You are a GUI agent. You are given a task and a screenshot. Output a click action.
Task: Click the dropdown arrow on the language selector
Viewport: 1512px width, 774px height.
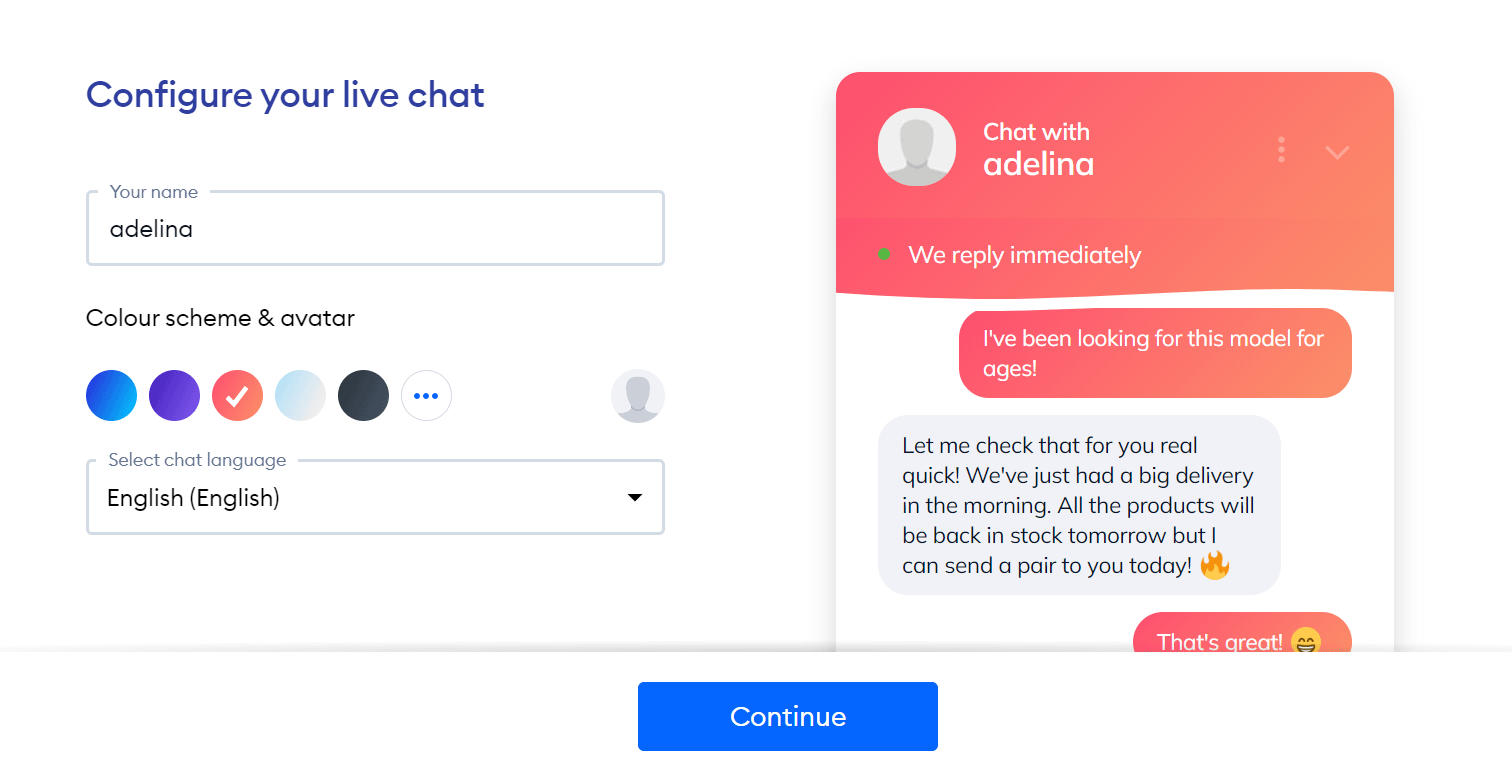coord(634,497)
